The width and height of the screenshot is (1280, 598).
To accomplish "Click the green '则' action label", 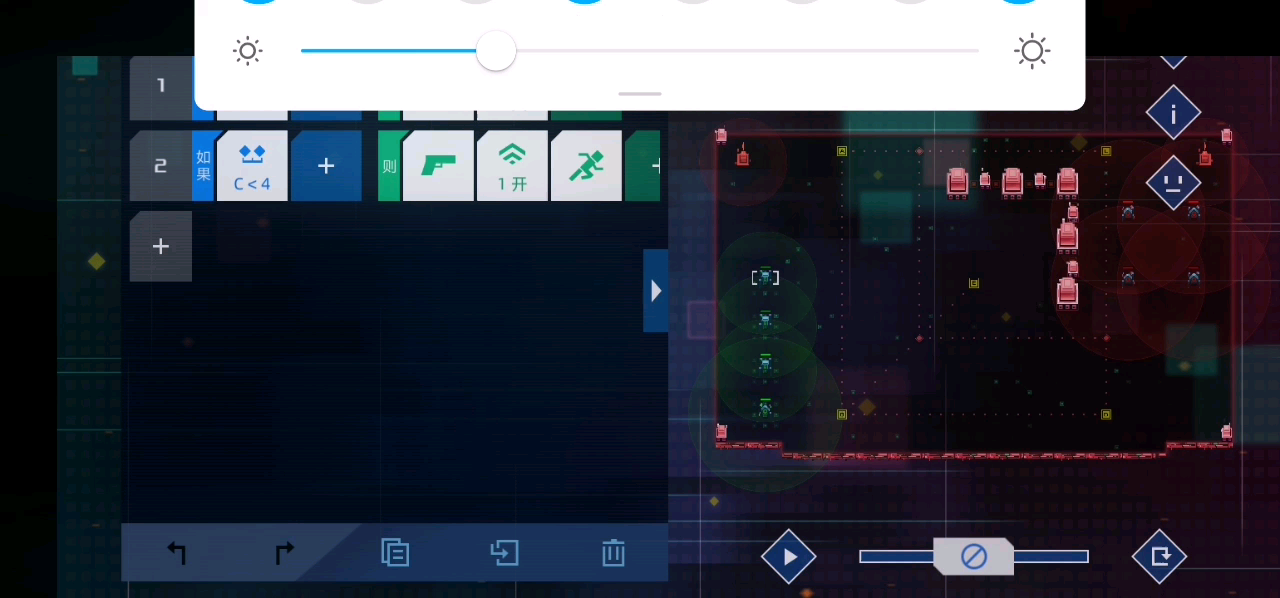I will point(389,166).
